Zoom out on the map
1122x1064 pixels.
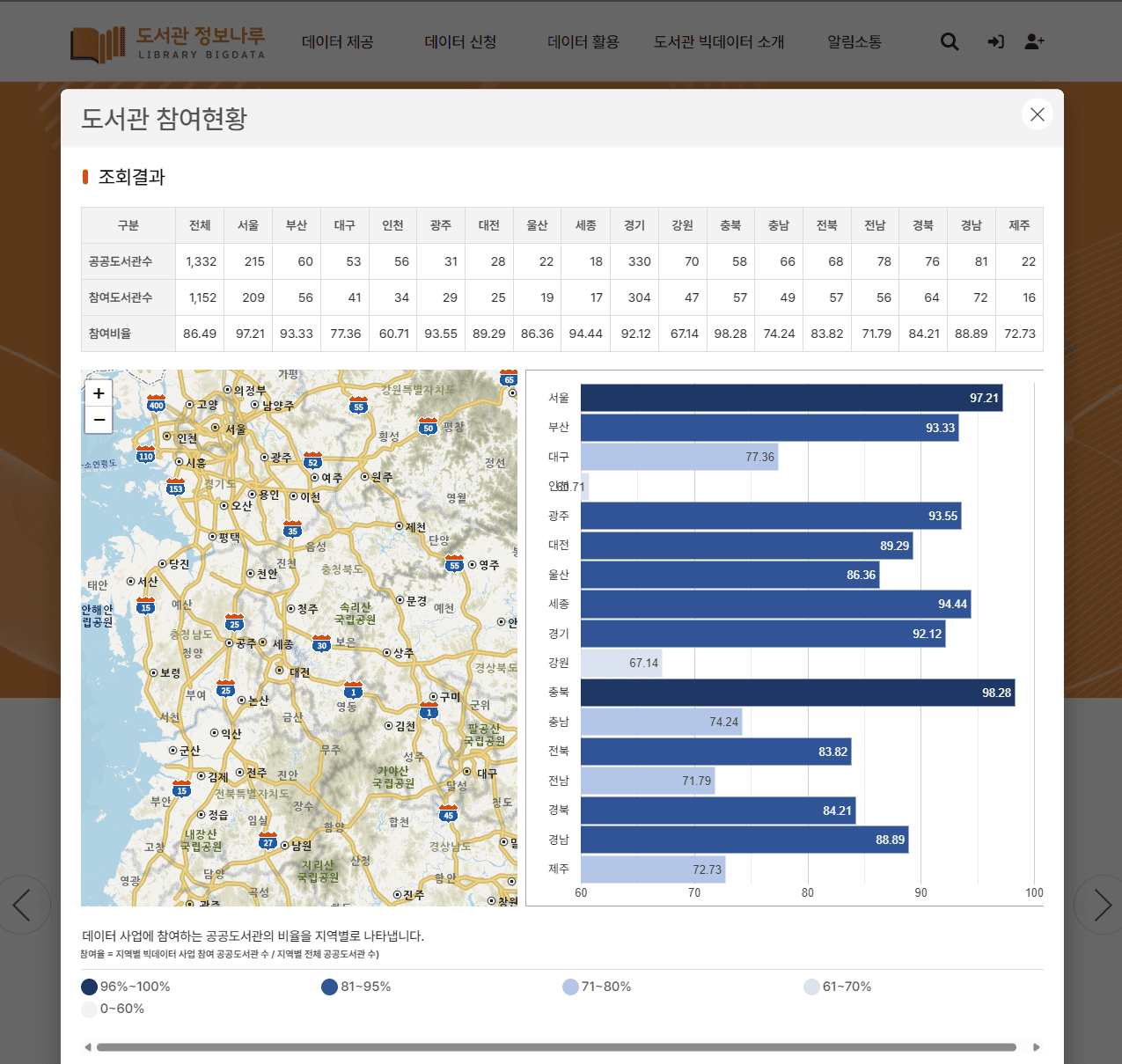tap(99, 420)
